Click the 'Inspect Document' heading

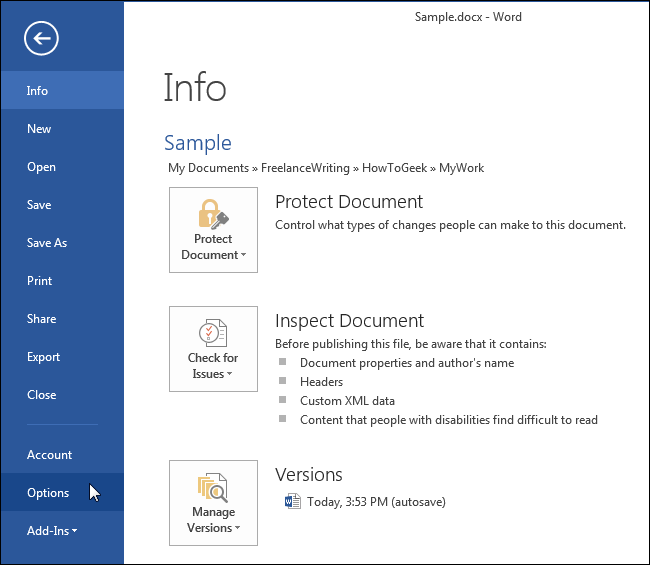click(349, 321)
